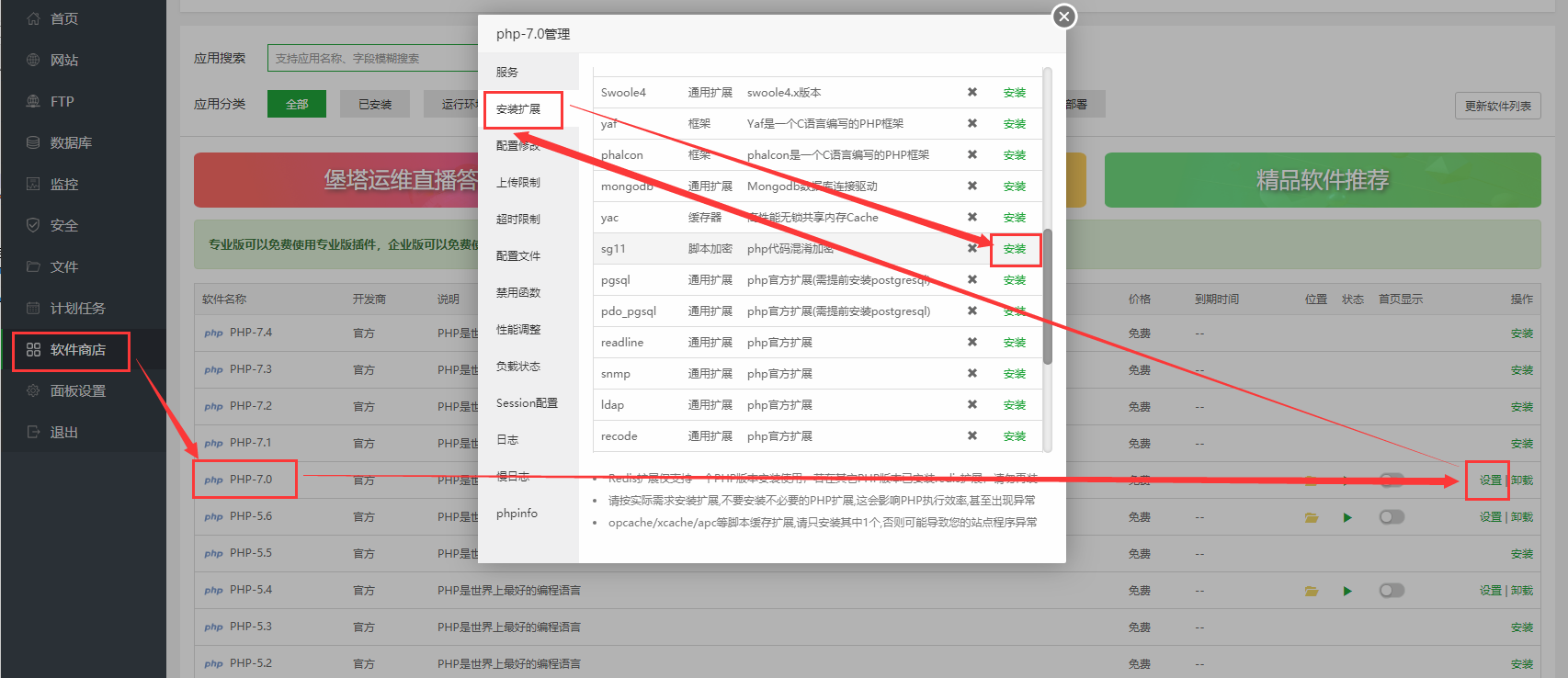The image size is (1568, 678).
Task: Click the 数据库 database sidebar icon
Action: tap(33, 142)
